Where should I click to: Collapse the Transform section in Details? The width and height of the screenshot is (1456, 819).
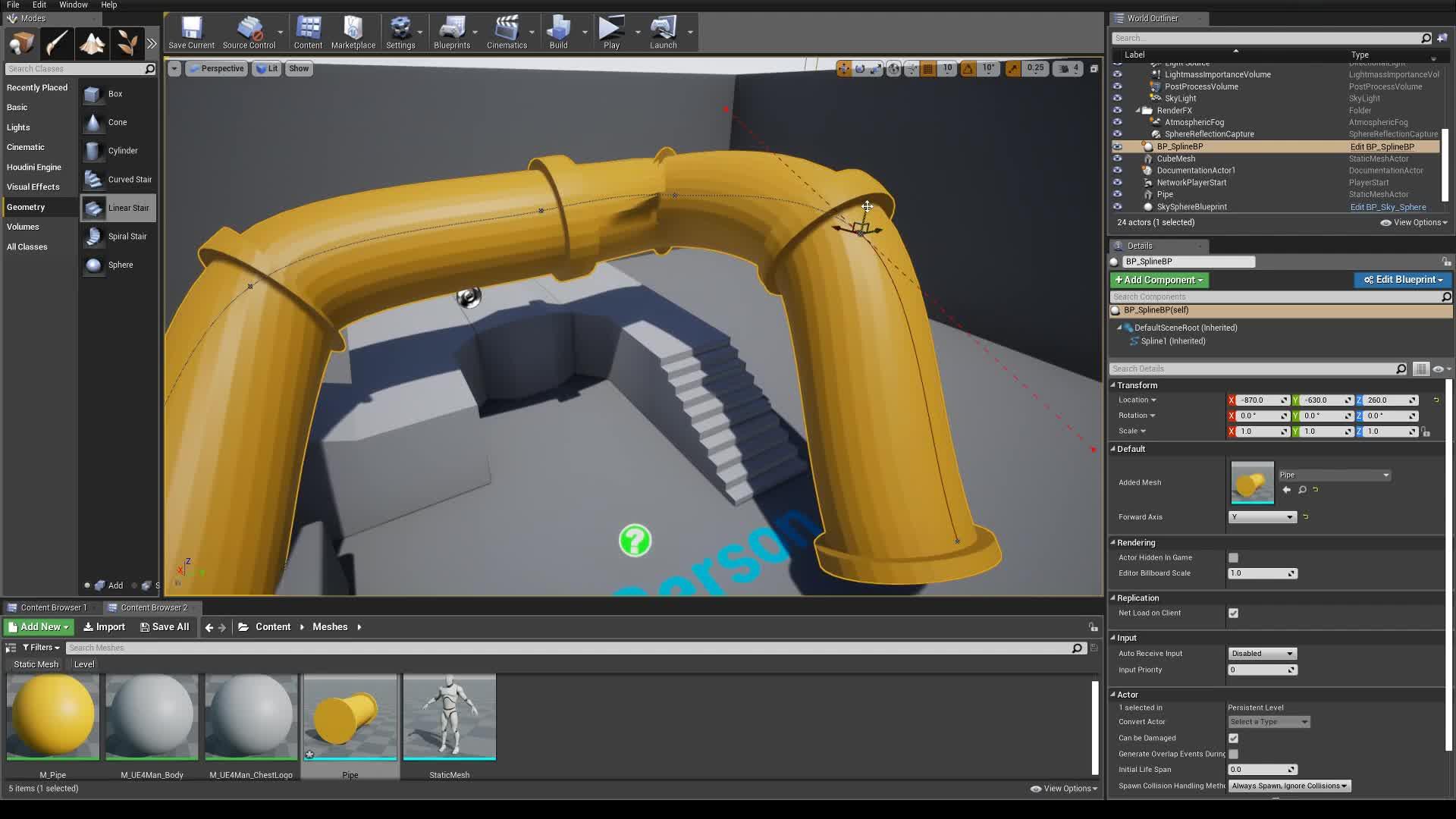click(x=1114, y=385)
